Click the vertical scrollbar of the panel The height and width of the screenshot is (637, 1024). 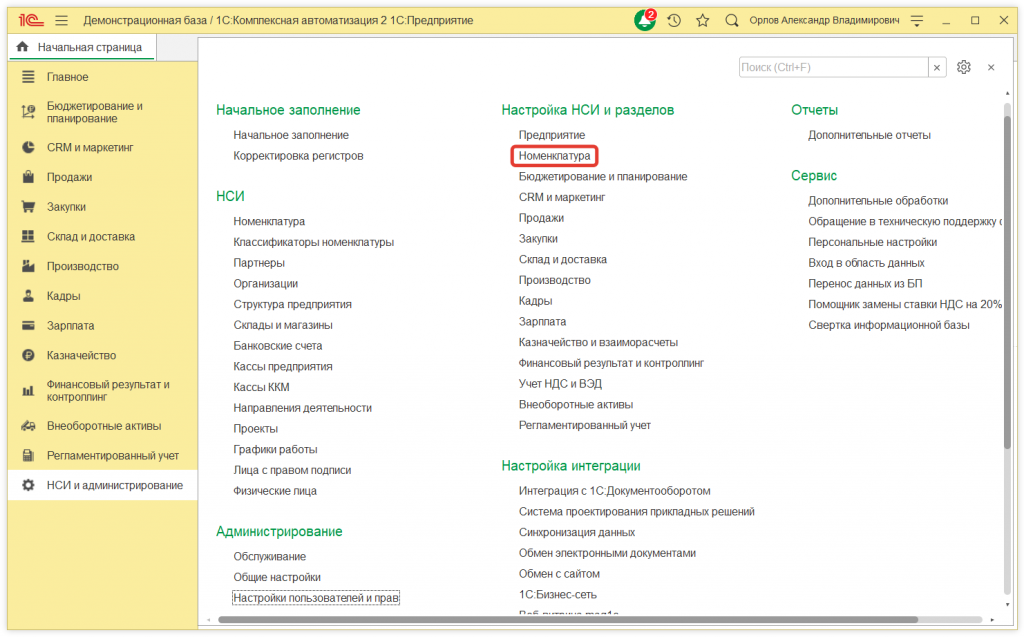[x=1007, y=300]
